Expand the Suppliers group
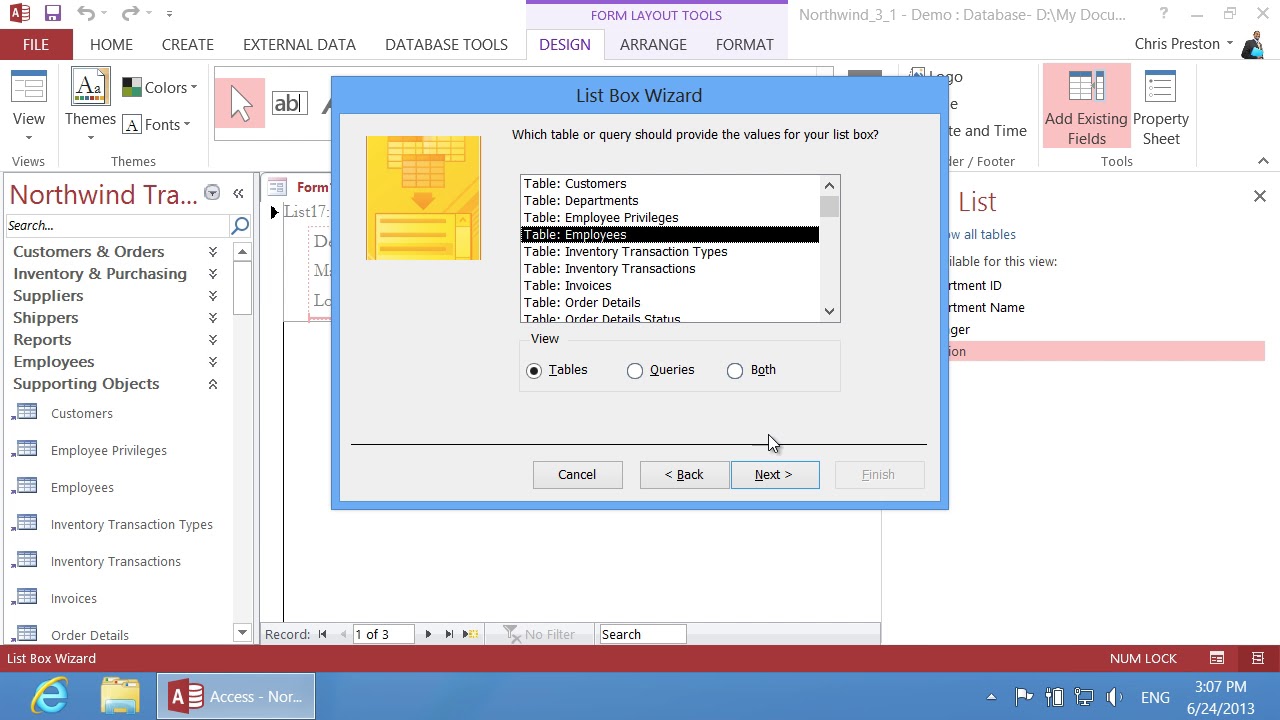The width and height of the screenshot is (1280, 720). click(x=213, y=296)
